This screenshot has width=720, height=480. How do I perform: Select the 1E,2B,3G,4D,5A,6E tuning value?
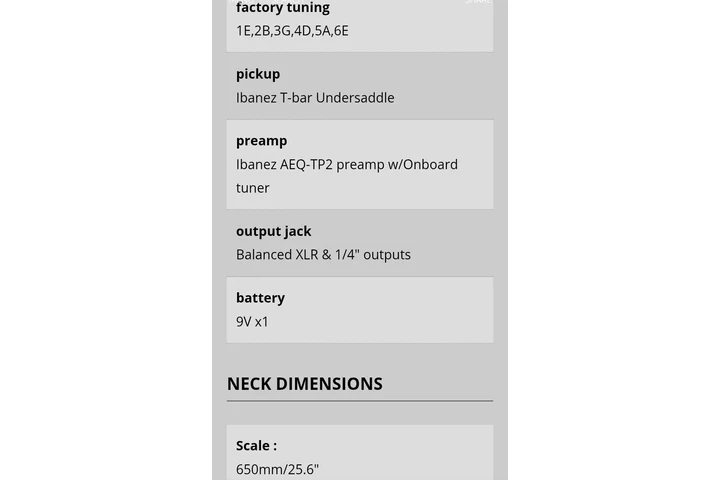click(292, 31)
